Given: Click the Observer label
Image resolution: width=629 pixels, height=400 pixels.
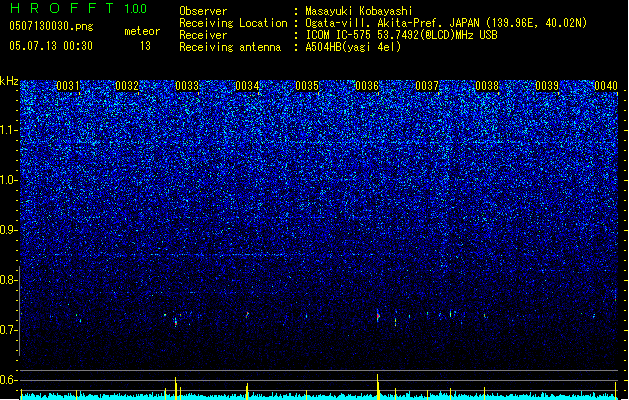Looking at the screenshot, I should point(203,11).
